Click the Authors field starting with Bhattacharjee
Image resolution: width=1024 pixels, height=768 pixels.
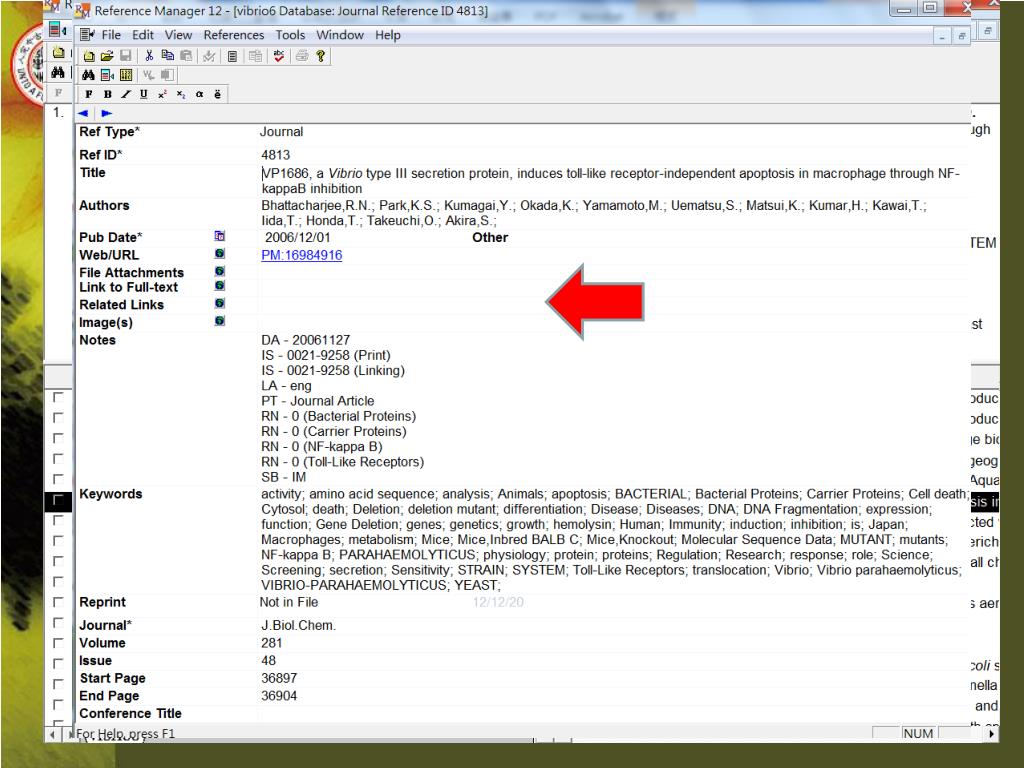pyautogui.click(x=594, y=213)
